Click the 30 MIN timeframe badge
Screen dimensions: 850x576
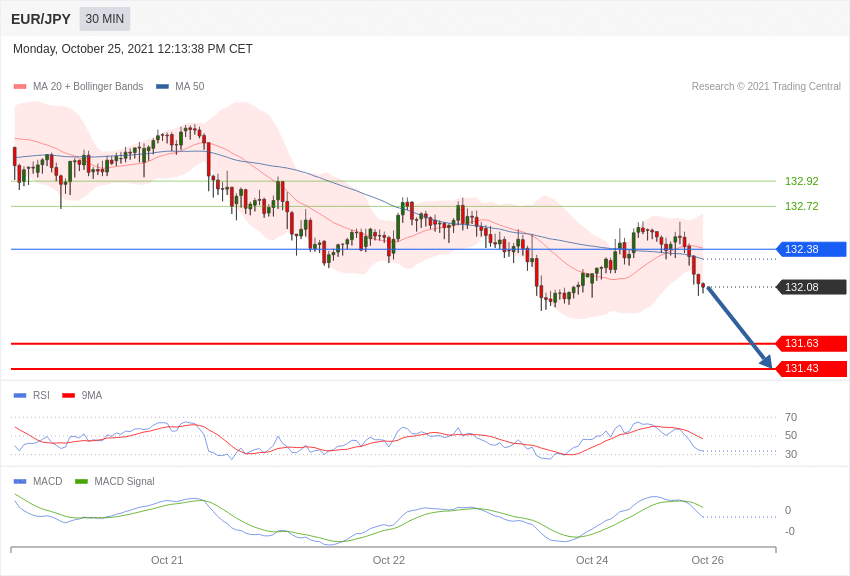coord(105,19)
